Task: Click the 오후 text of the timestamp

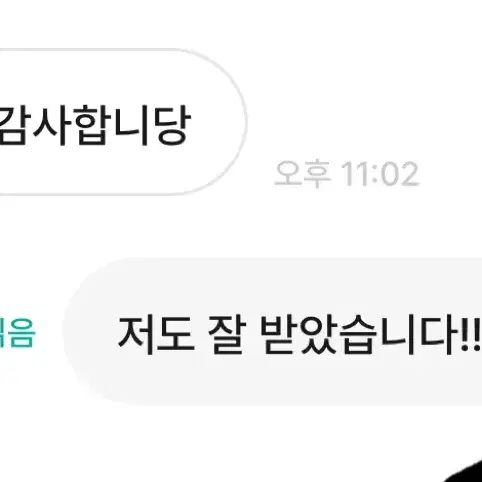Action: pos(302,174)
